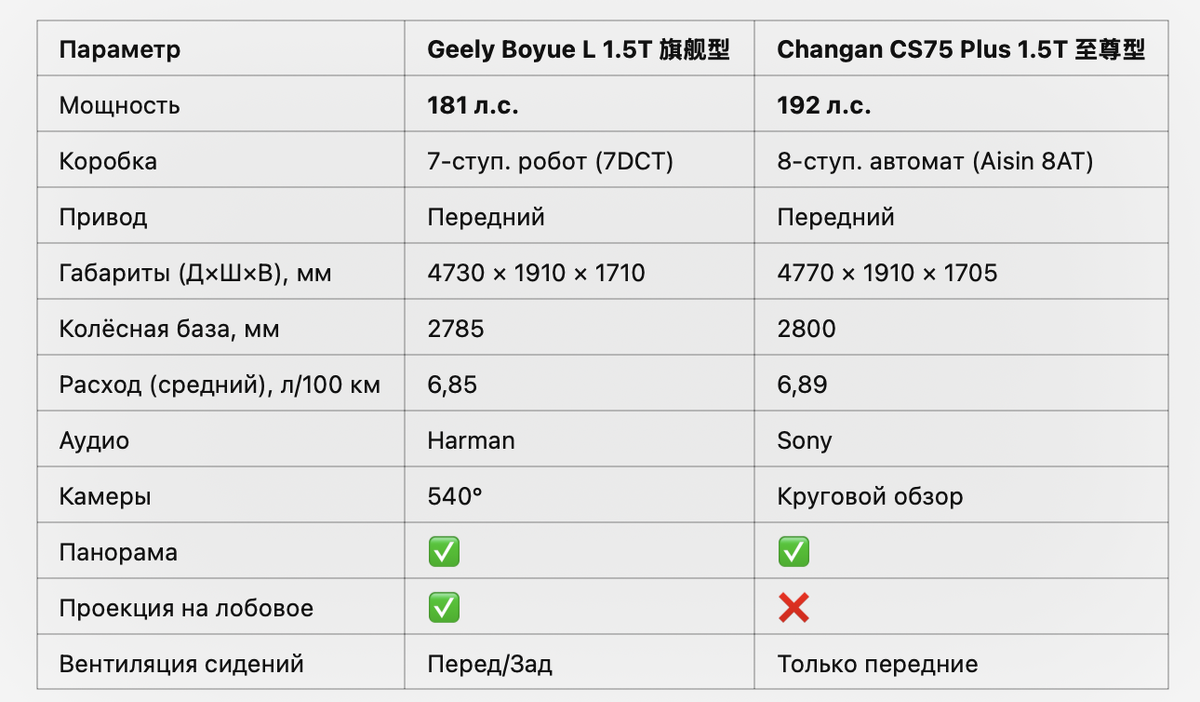The width and height of the screenshot is (1200, 702).
Task: Click the 181 л.с. power value
Action: coord(473,106)
